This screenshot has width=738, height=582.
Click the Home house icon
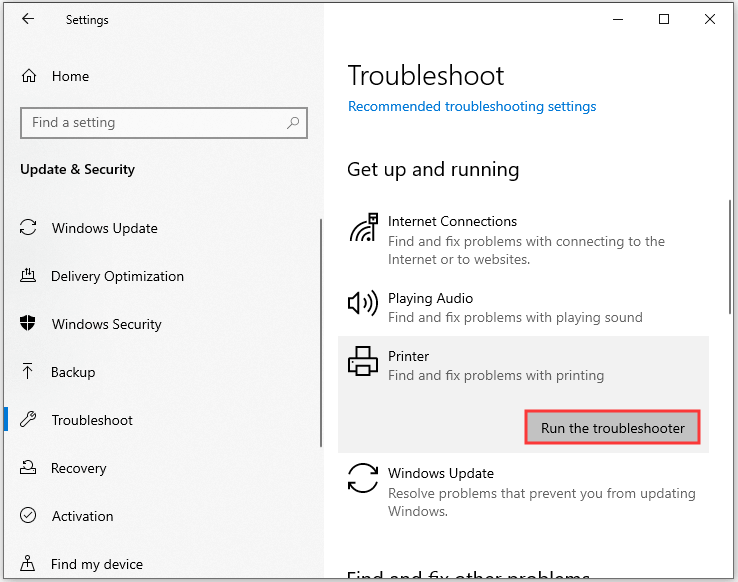29,76
